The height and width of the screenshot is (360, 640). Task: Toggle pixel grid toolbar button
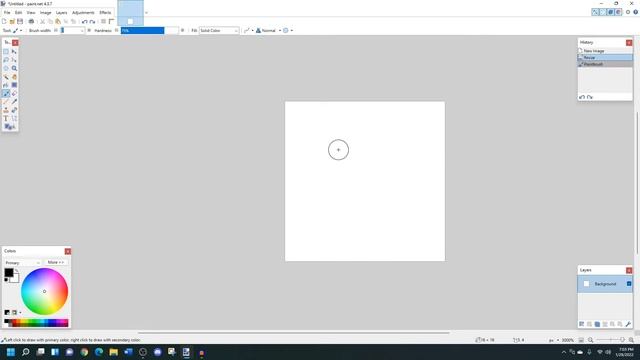(x=103, y=21)
